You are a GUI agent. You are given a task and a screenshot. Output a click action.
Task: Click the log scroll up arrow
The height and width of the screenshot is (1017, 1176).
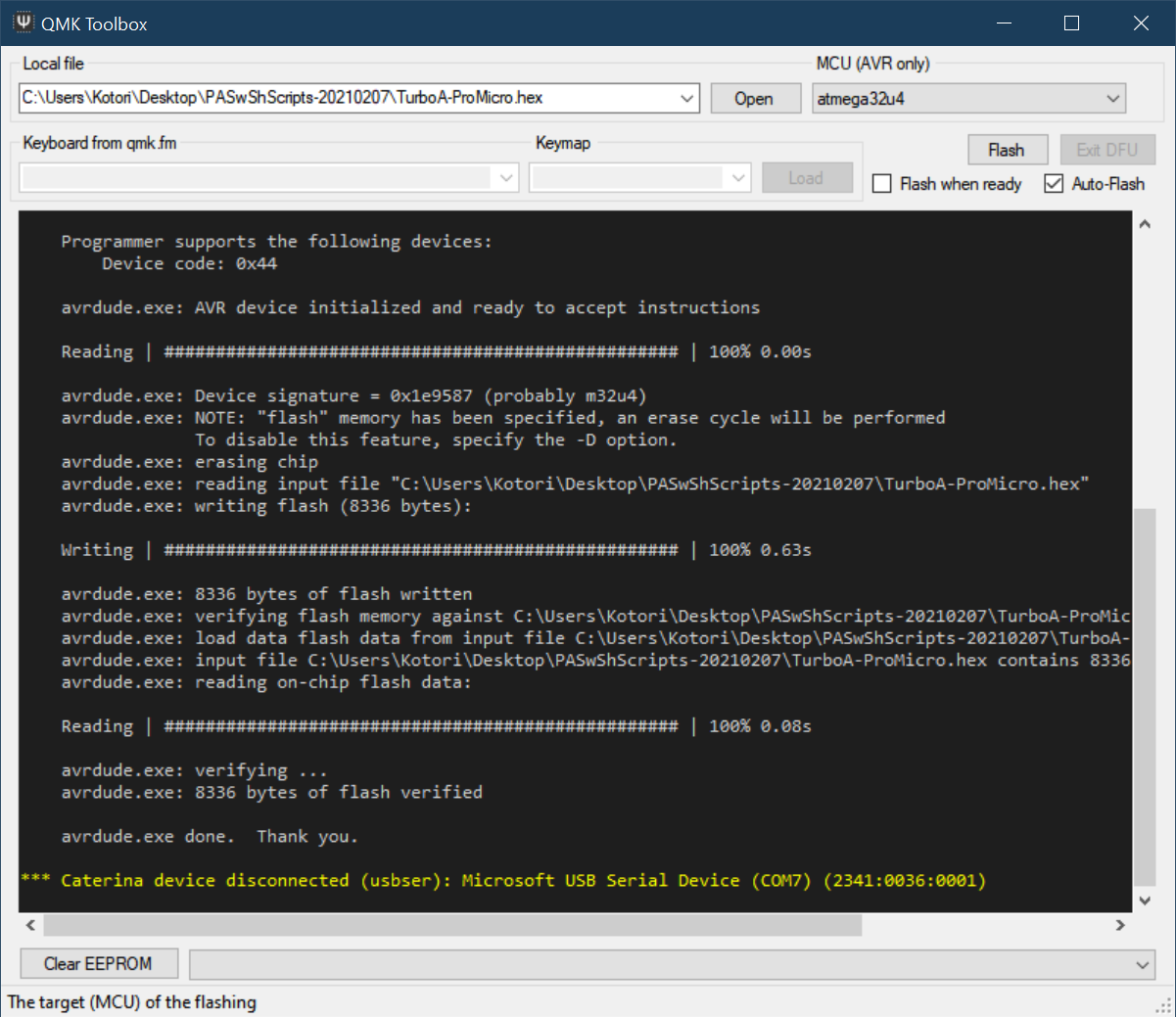click(1145, 224)
